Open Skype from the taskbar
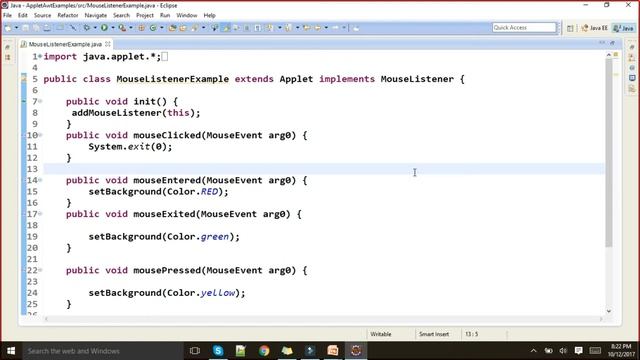This screenshot has height=360, width=640. tap(218, 351)
